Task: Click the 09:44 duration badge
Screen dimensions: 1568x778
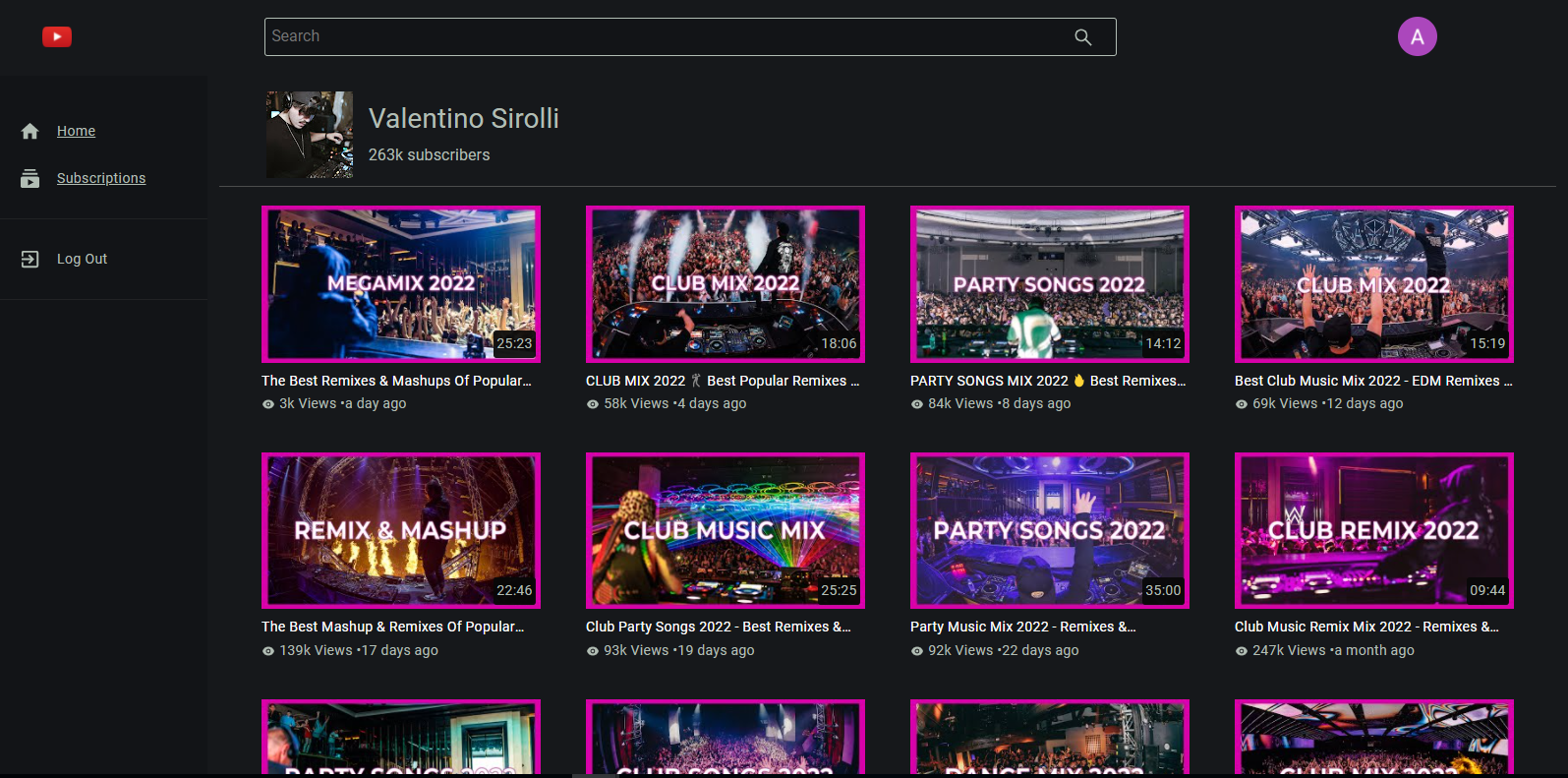Action: pyautogui.click(x=1487, y=590)
